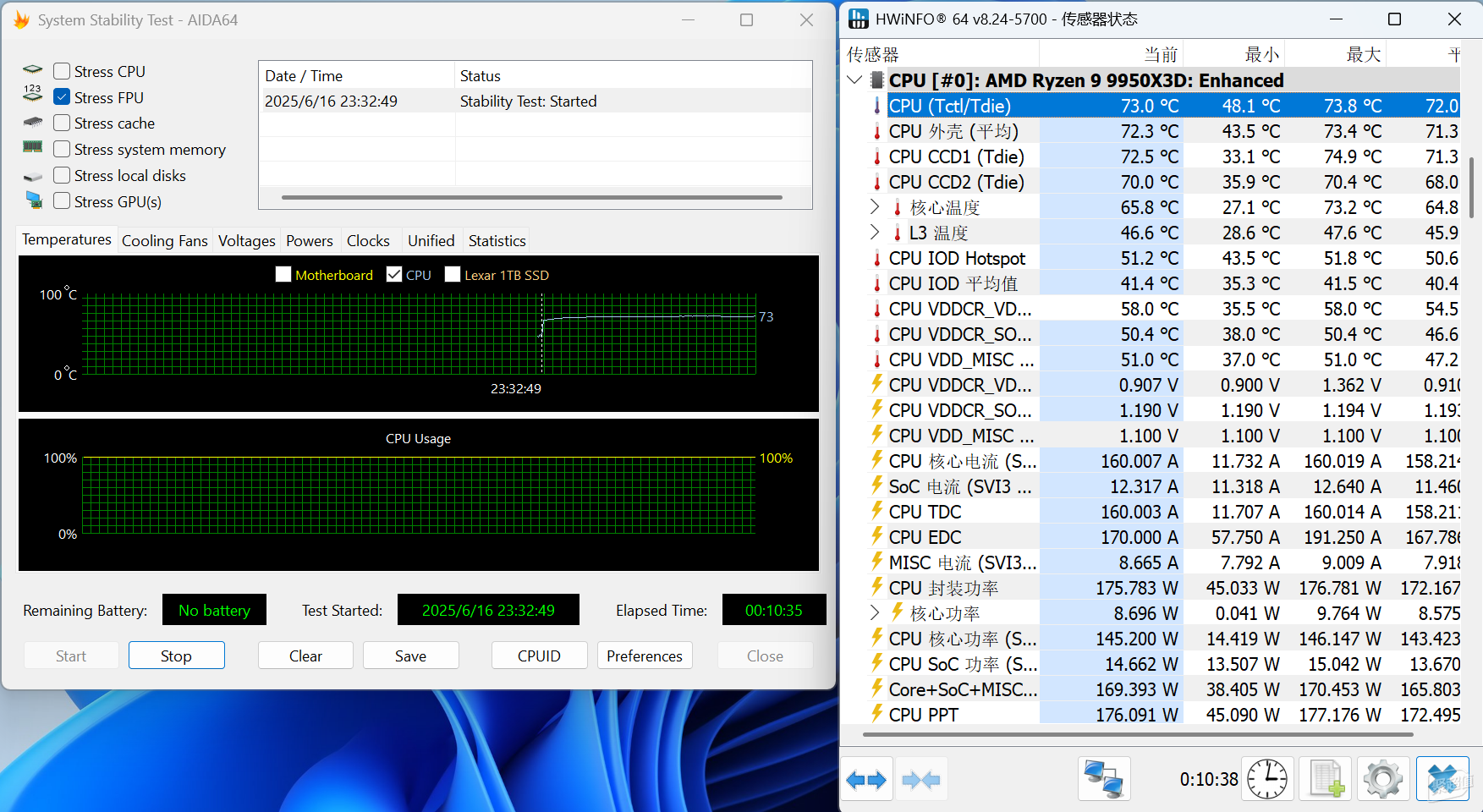
Task: Click lightning icon of CPU 封装功率 row
Action: tap(877, 587)
